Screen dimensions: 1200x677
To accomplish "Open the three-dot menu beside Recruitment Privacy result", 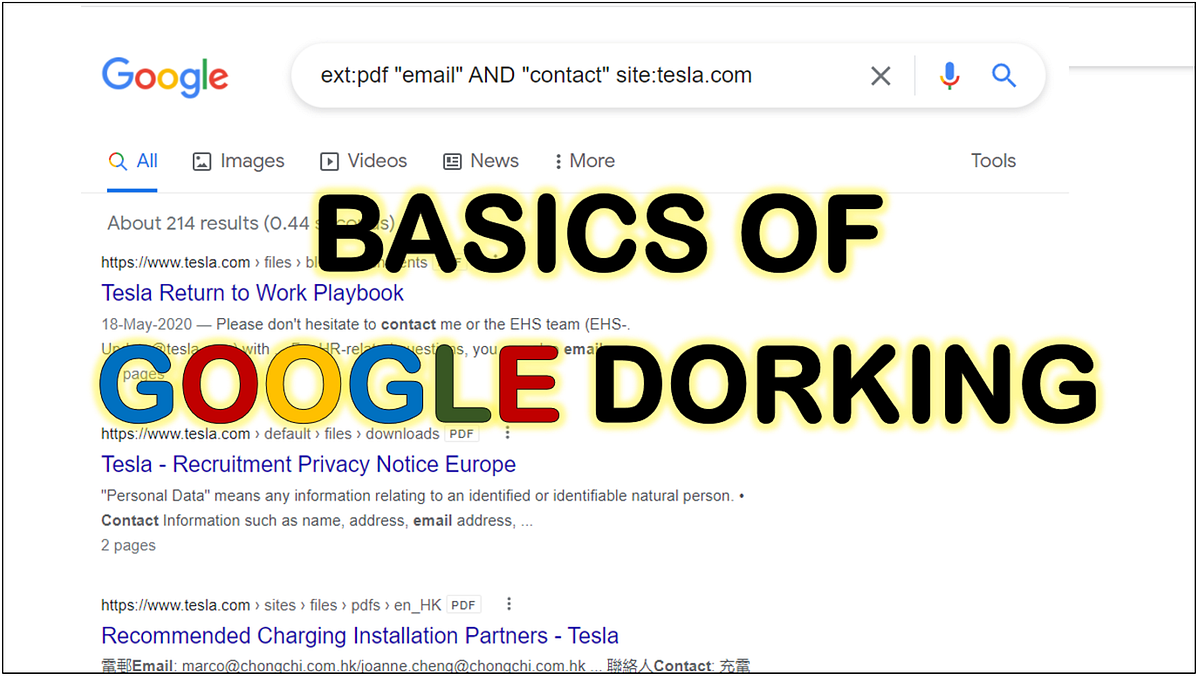I will tap(508, 433).
